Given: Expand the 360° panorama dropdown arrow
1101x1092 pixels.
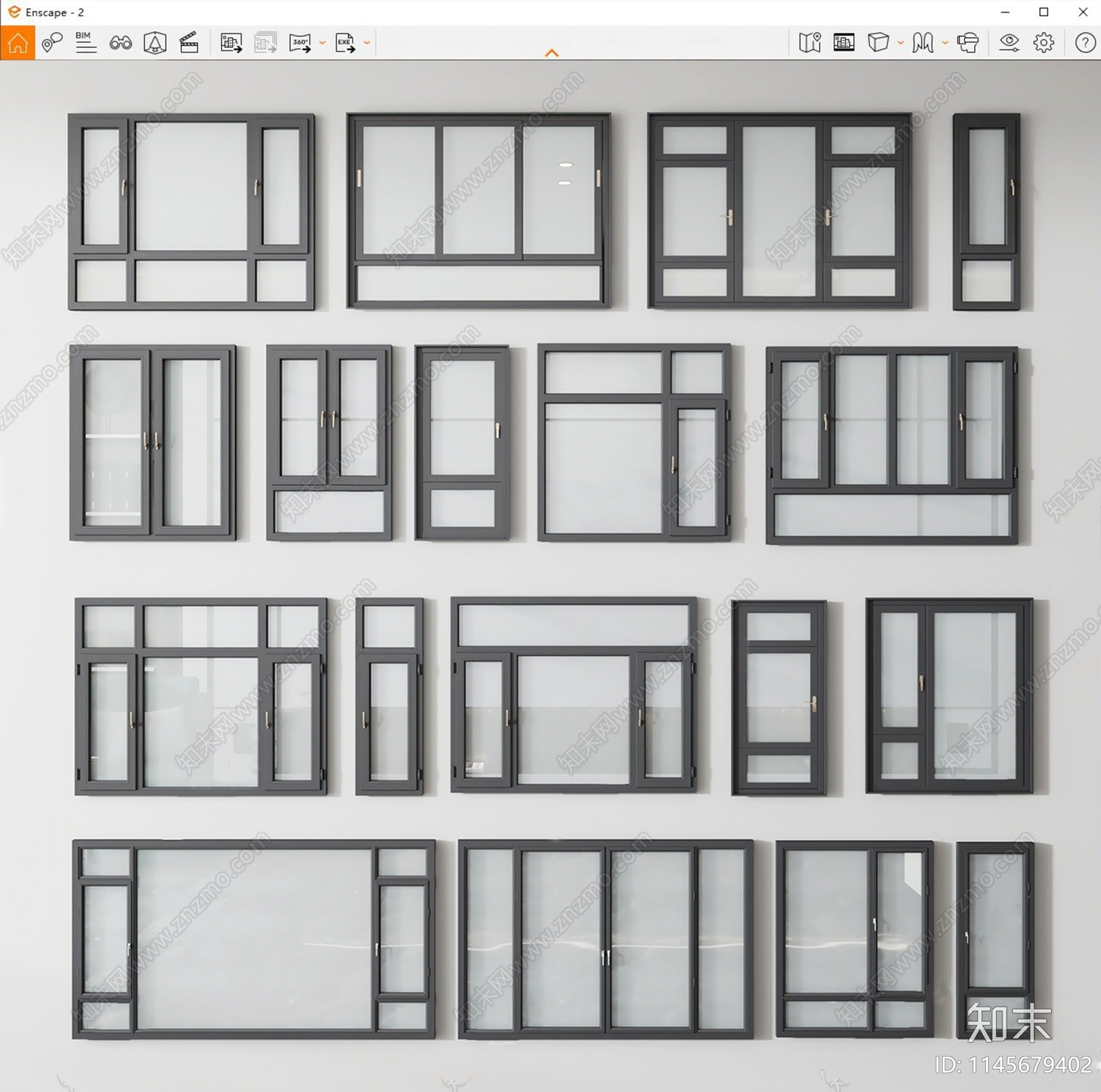Looking at the screenshot, I should pos(322,43).
